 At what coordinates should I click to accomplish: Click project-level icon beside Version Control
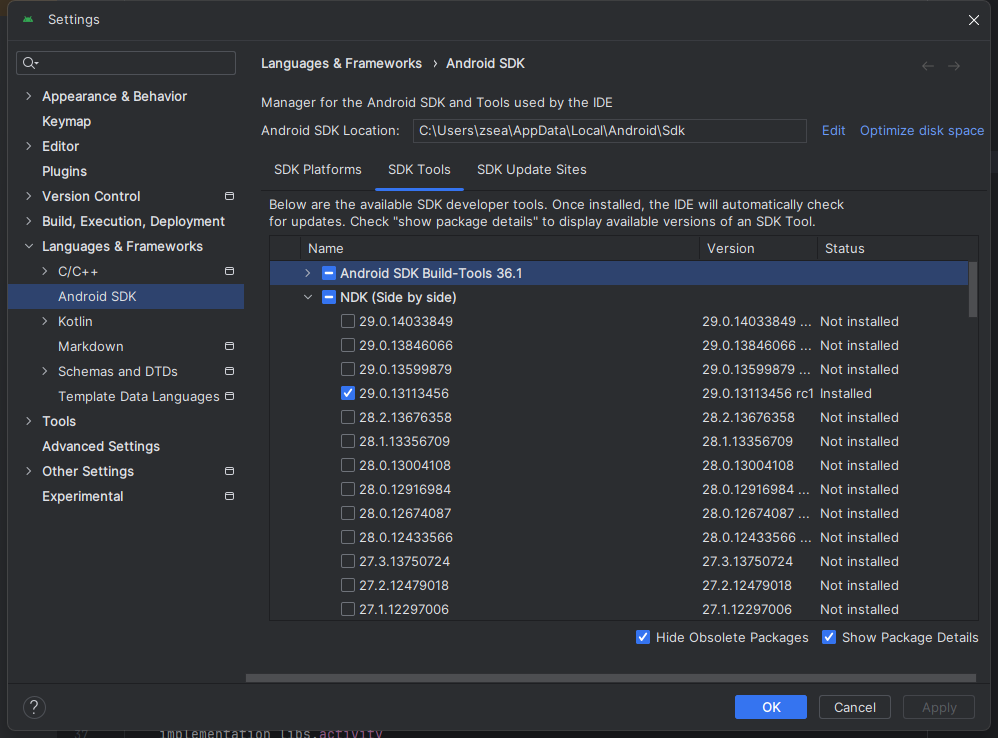229,196
